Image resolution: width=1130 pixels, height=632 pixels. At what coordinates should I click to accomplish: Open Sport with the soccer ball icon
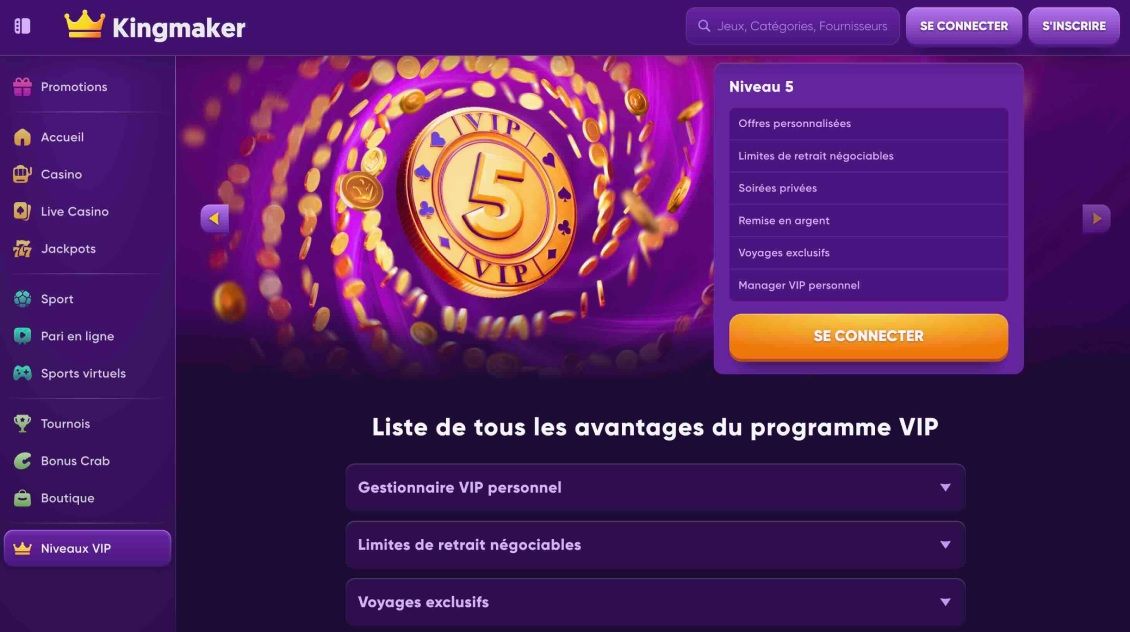point(22,299)
